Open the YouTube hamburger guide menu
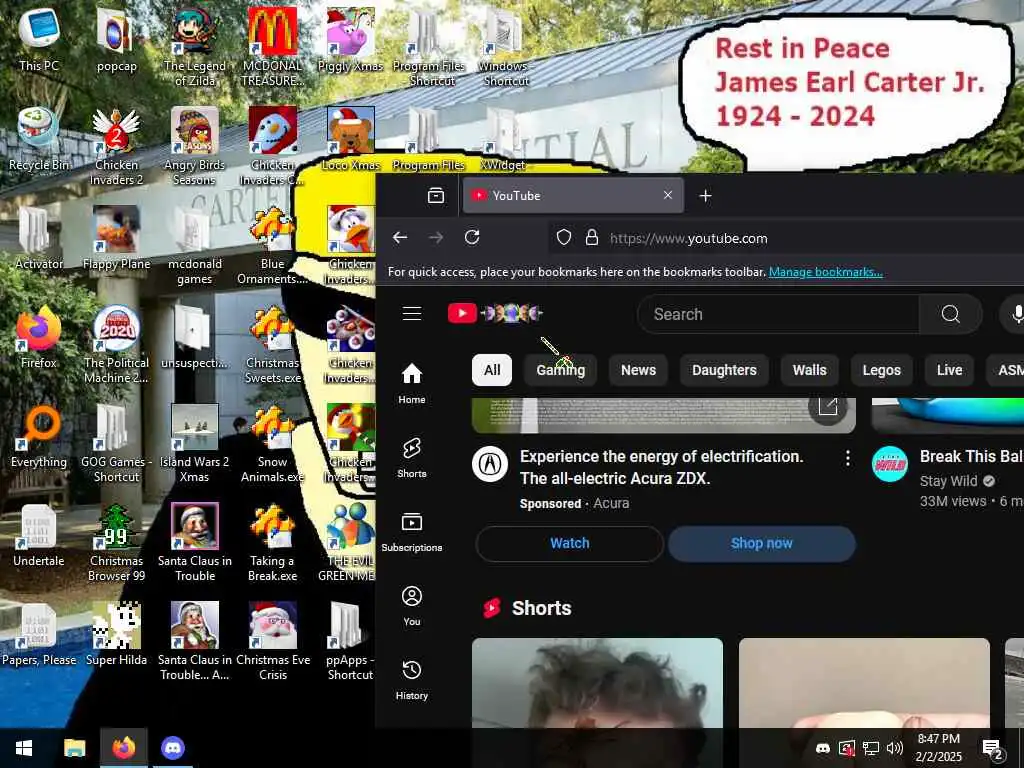This screenshot has height=768, width=1024. pyautogui.click(x=411, y=313)
